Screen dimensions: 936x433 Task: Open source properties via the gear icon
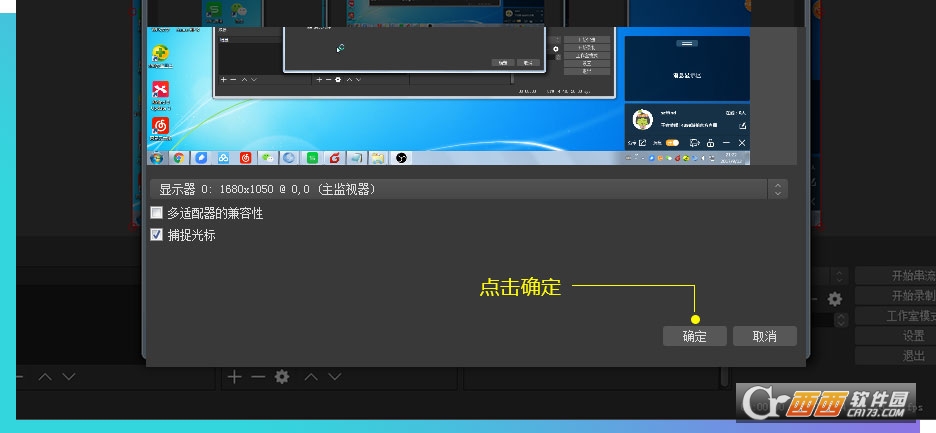tap(282, 377)
